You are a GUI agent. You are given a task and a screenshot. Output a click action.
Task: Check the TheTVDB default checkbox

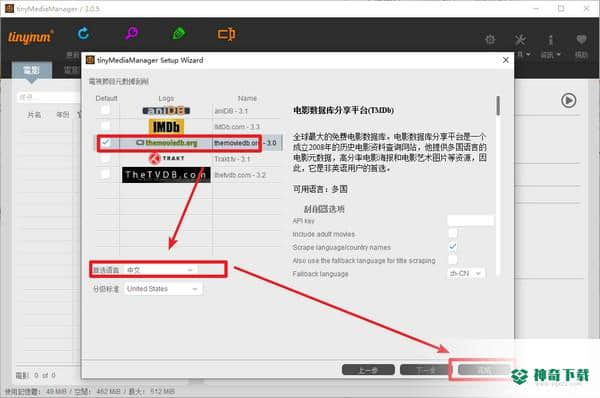point(105,174)
